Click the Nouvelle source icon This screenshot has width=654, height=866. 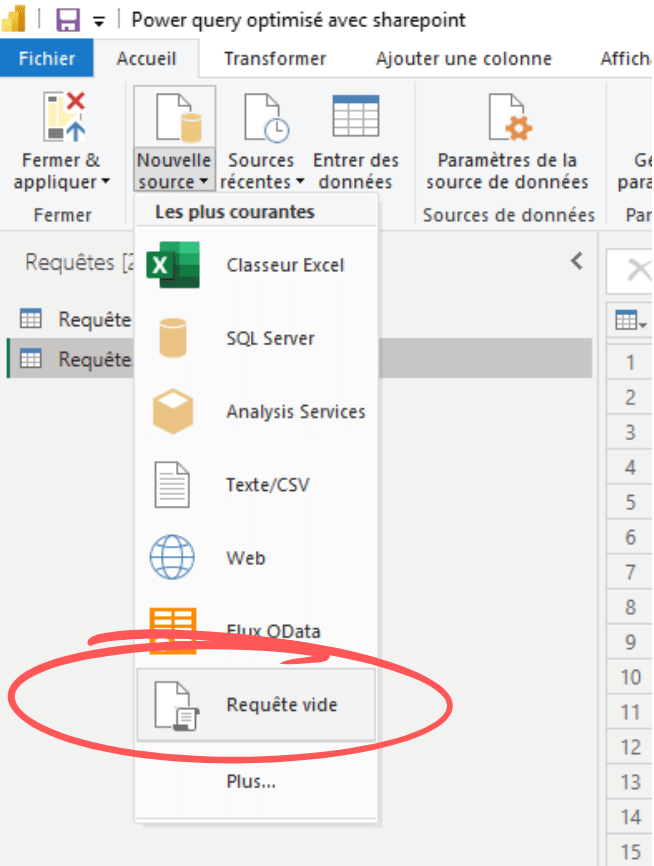point(174,118)
